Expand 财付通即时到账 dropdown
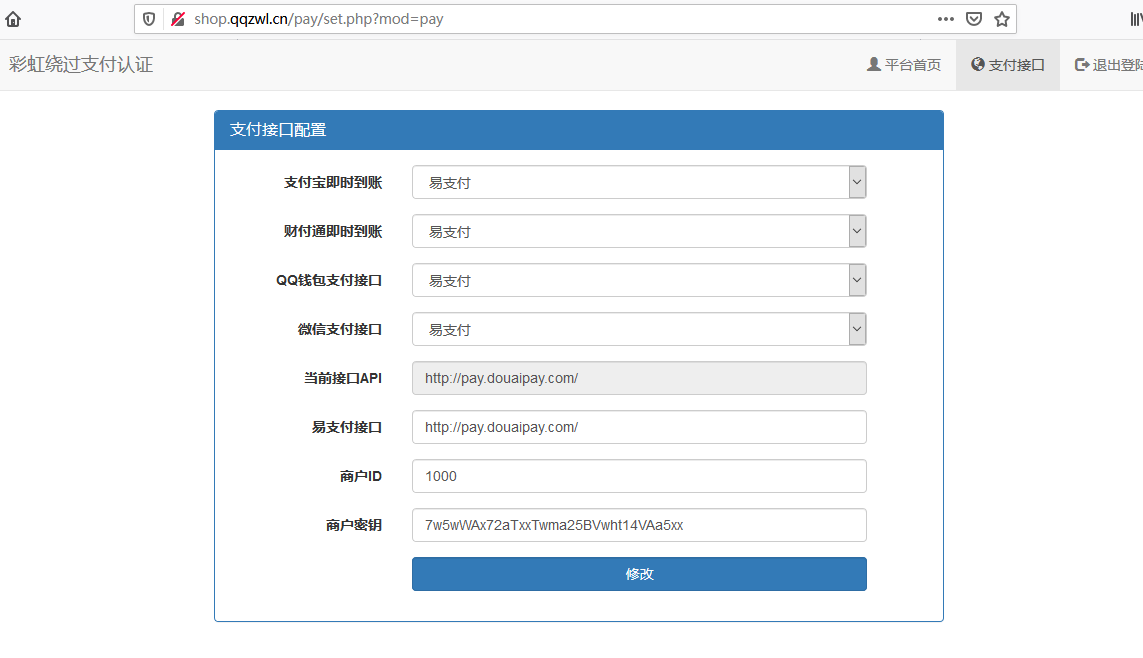The width and height of the screenshot is (1143, 658). 639,231
